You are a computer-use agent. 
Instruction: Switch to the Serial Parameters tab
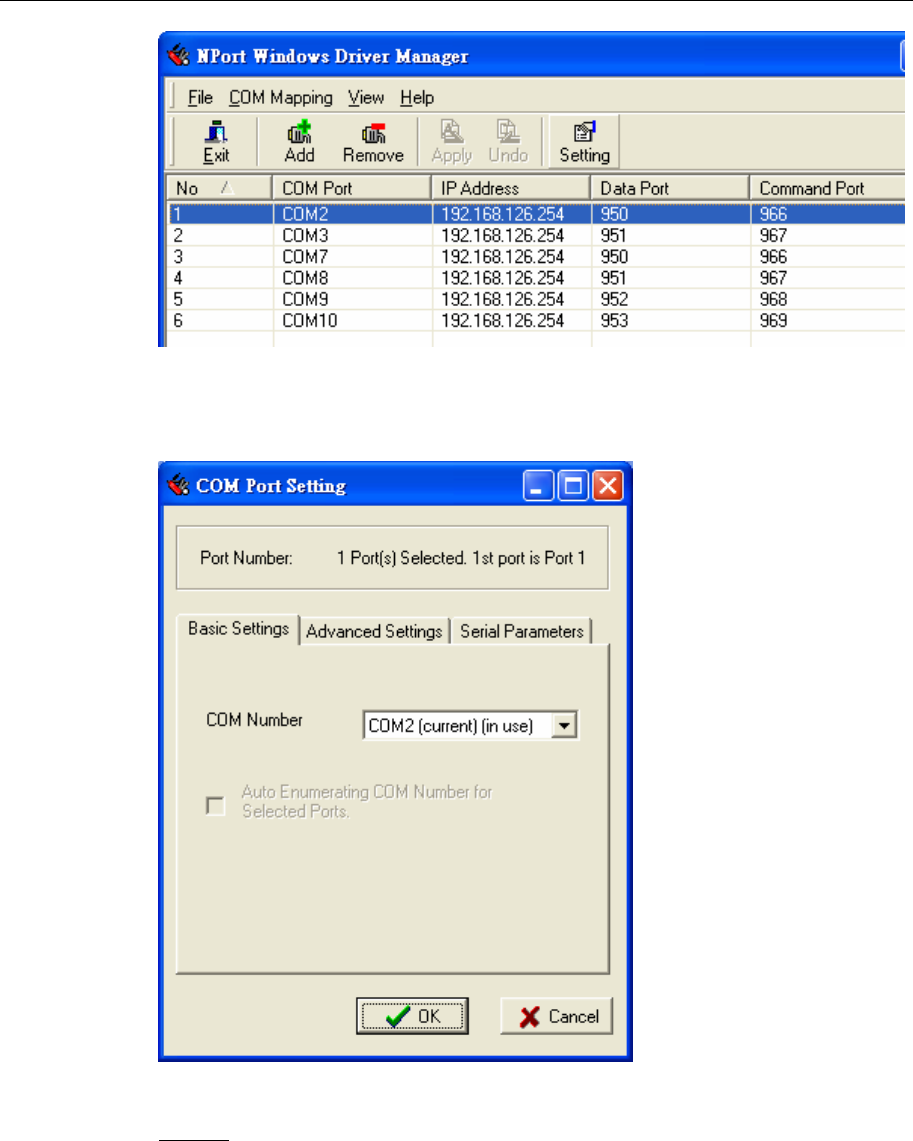(x=522, y=631)
